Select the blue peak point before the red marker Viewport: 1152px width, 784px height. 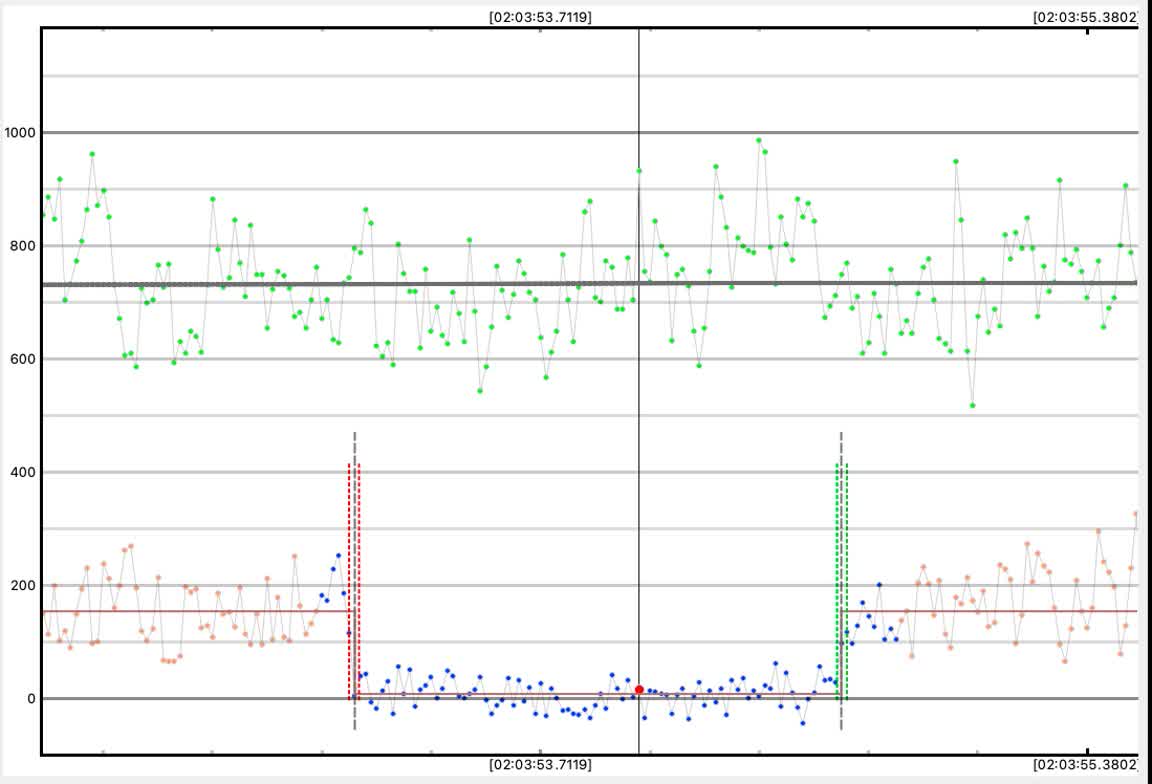click(338, 555)
